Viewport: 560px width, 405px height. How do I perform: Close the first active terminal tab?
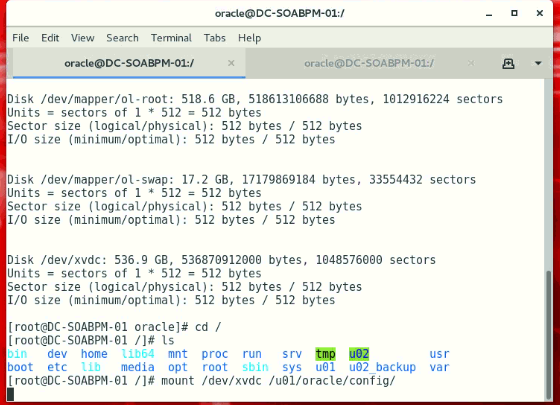[231, 63]
